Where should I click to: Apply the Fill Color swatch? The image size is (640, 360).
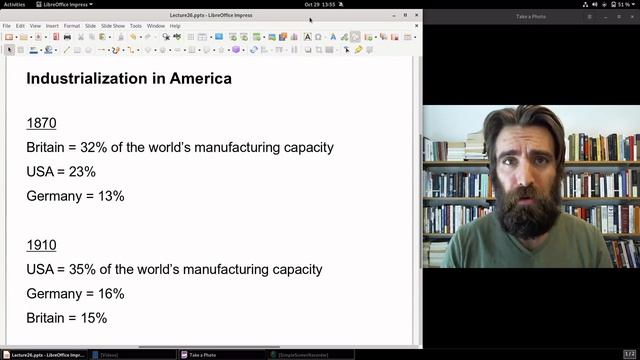point(49,50)
